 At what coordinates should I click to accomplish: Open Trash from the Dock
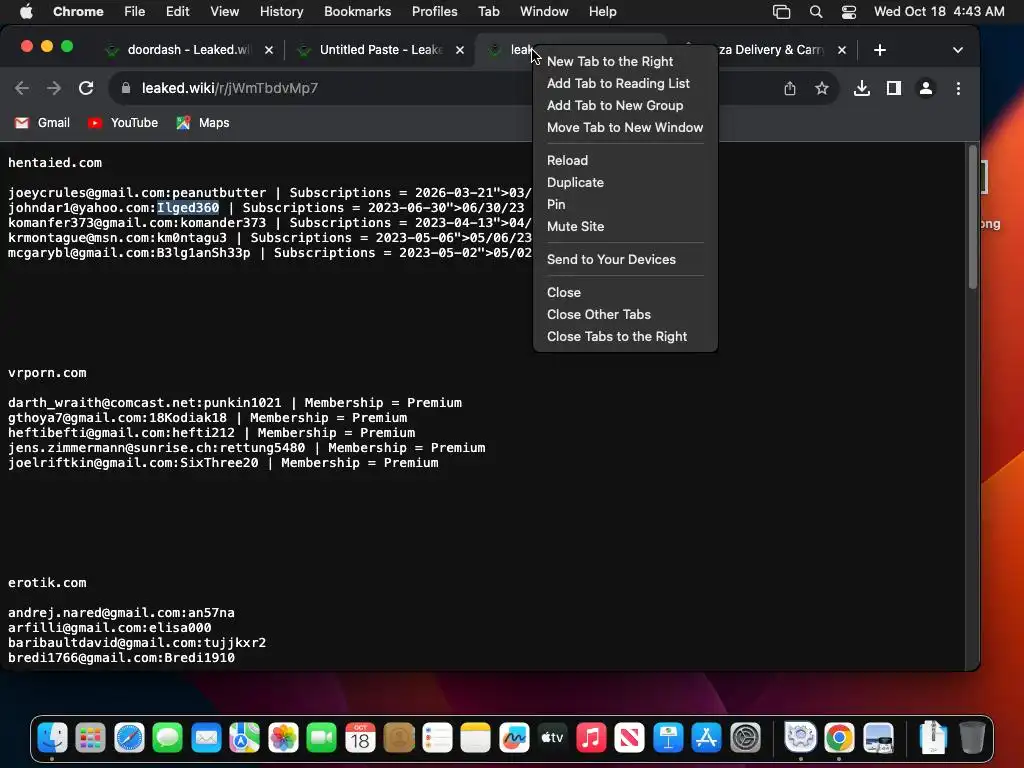(972, 739)
